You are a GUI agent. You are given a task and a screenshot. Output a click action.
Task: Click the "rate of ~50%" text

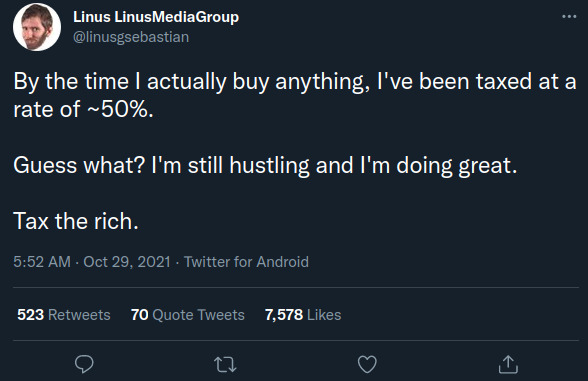tap(83, 109)
